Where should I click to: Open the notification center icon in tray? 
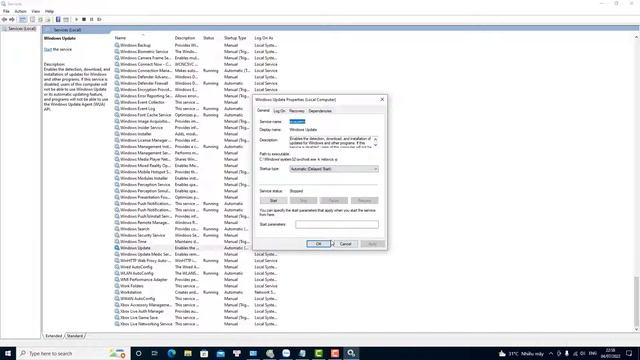click(x=629, y=353)
